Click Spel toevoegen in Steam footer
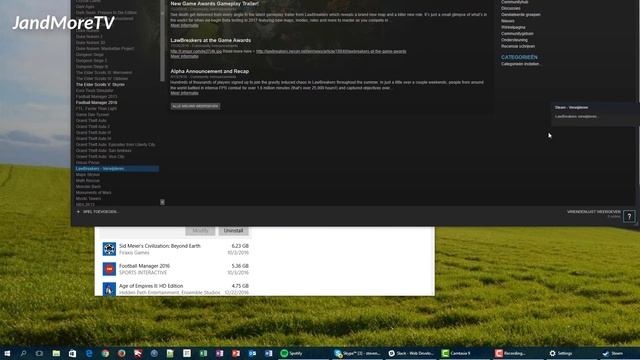Image resolution: width=640 pixels, height=360 pixels. coord(100,212)
